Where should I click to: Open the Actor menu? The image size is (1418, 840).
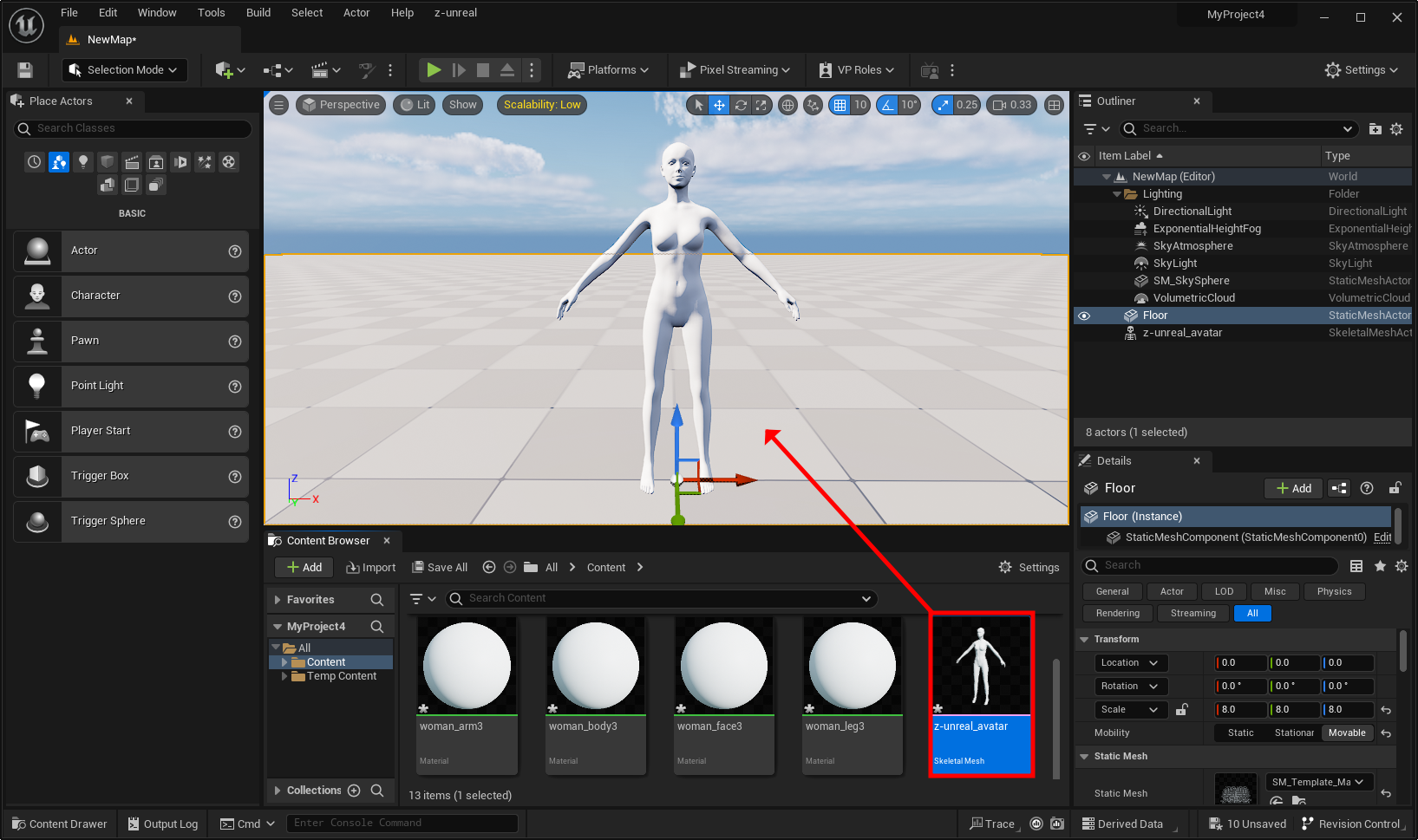tap(356, 13)
